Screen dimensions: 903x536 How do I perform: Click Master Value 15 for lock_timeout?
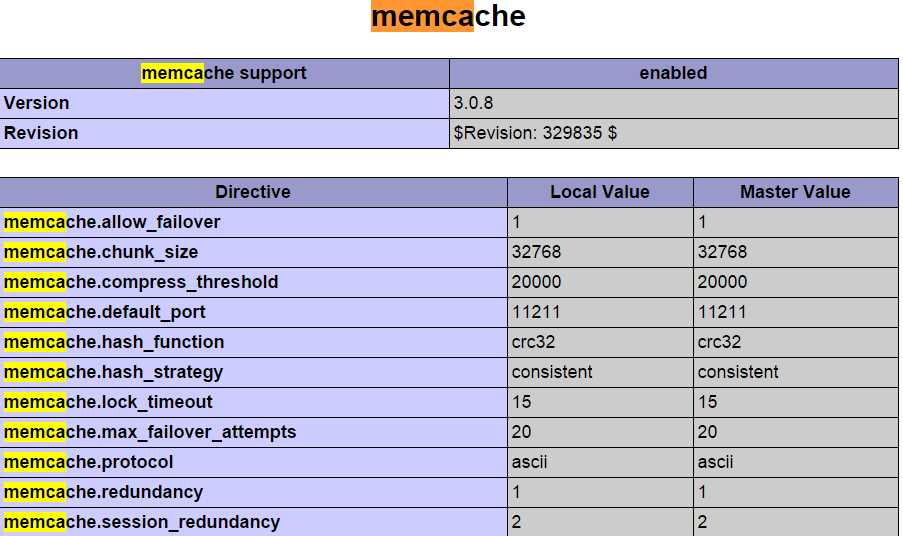(708, 402)
